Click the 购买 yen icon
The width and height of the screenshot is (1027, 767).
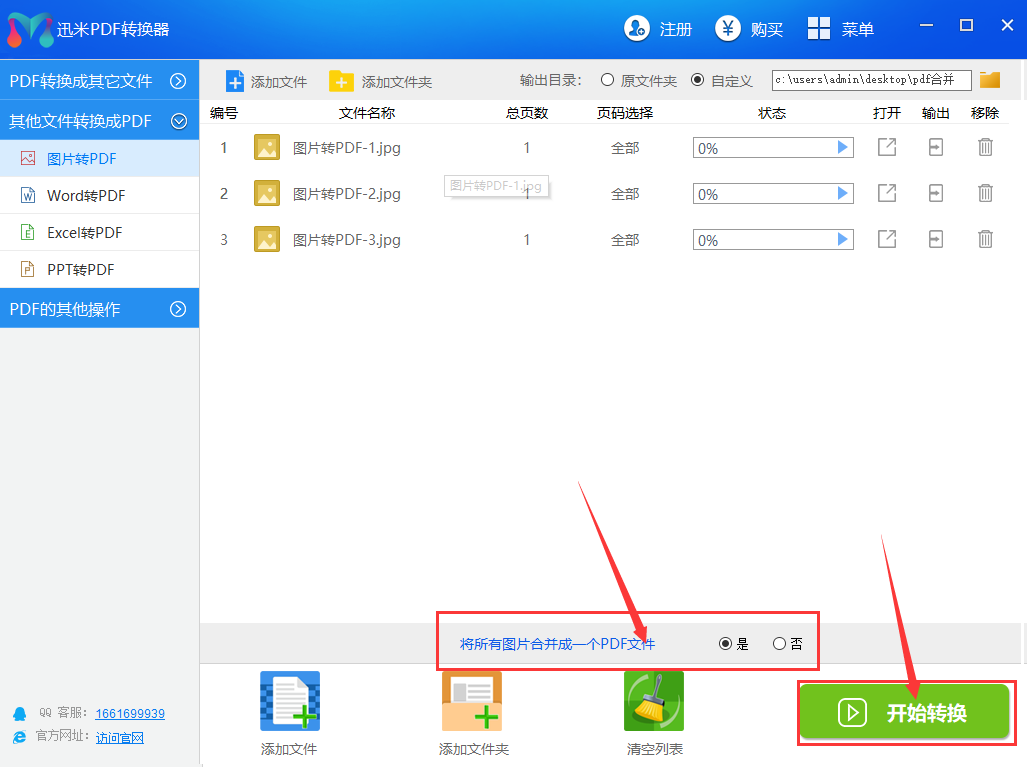point(728,29)
